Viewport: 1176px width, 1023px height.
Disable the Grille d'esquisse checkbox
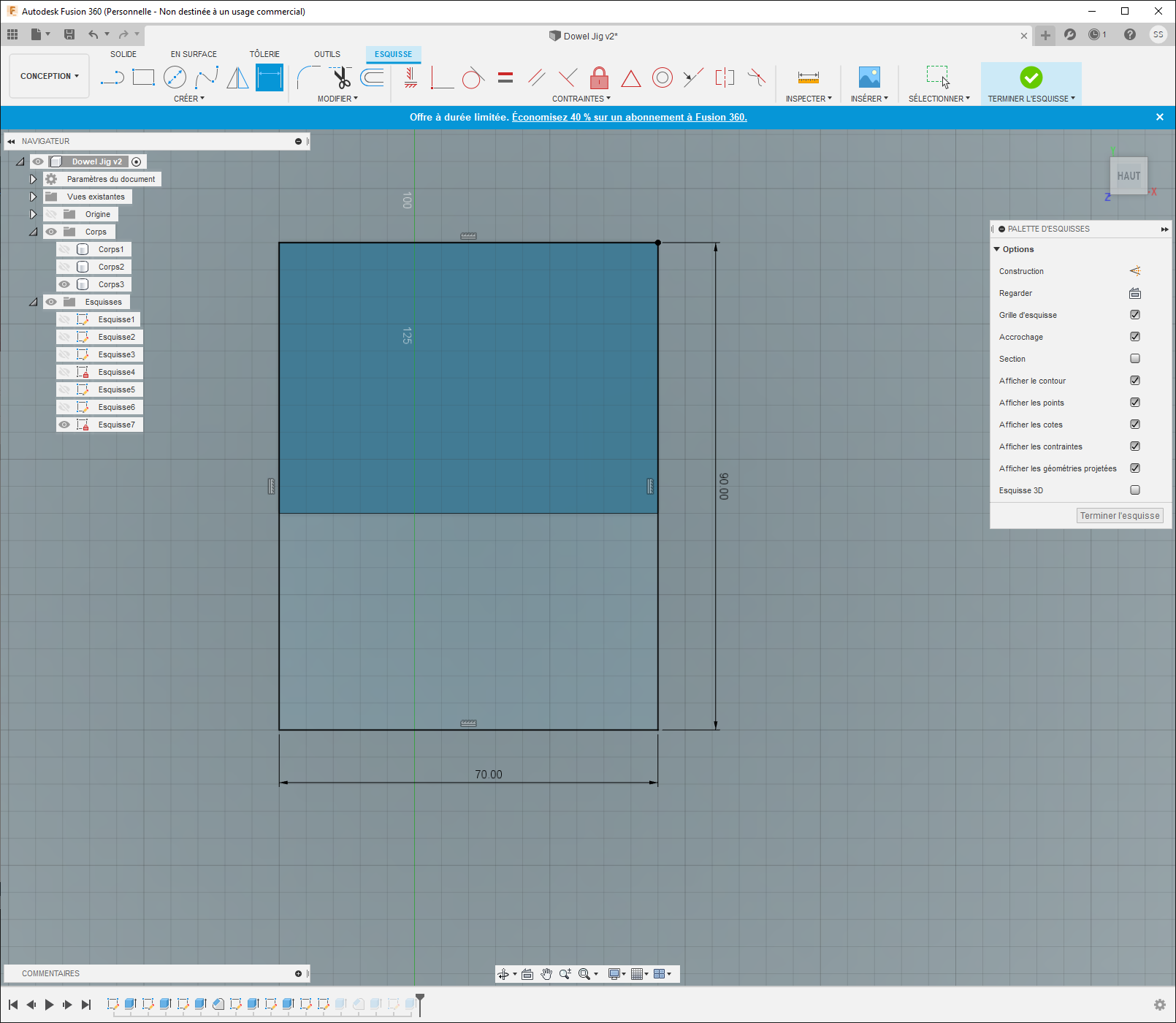[x=1135, y=315]
